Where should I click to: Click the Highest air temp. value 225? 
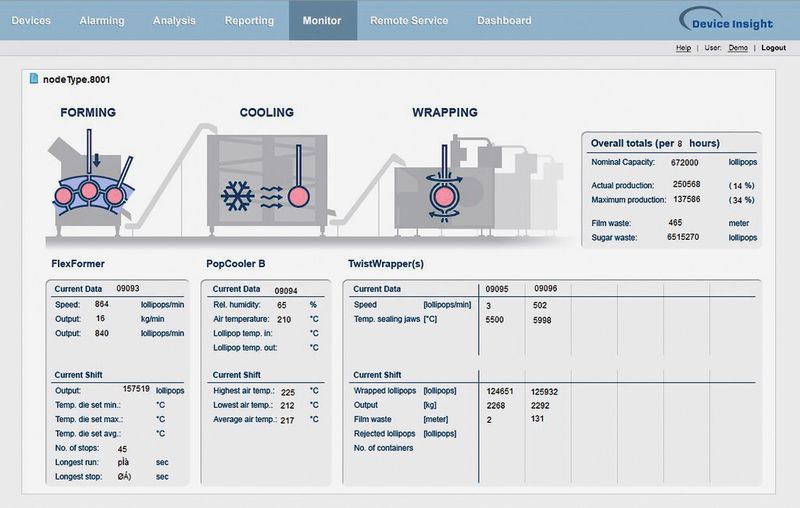coord(288,392)
